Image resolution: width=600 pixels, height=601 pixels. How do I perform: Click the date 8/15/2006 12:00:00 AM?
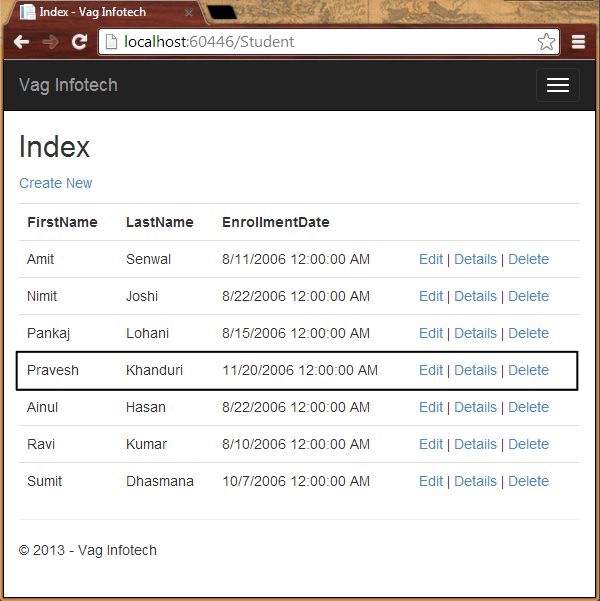click(x=296, y=333)
